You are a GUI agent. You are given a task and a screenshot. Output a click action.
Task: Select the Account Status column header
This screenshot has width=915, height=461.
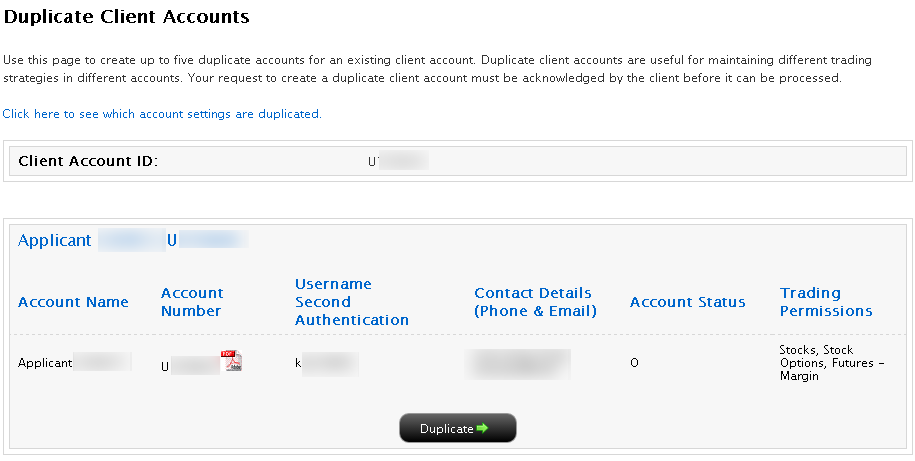click(x=687, y=302)
